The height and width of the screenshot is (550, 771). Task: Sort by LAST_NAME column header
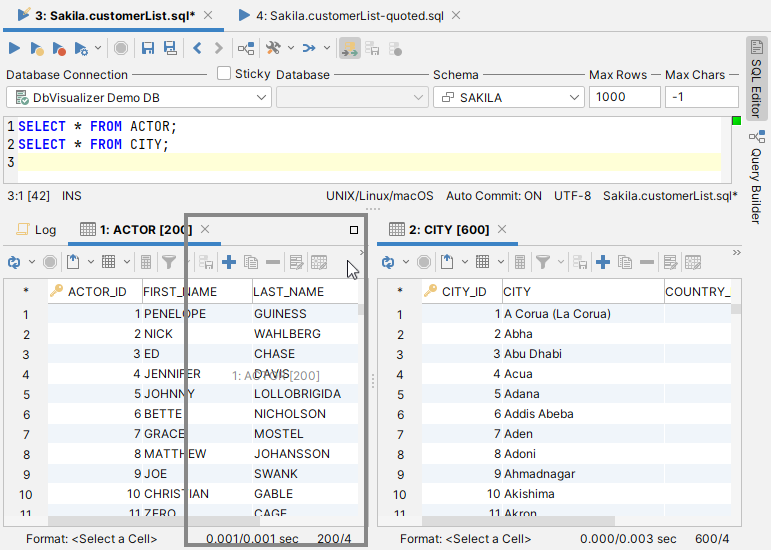288,292
